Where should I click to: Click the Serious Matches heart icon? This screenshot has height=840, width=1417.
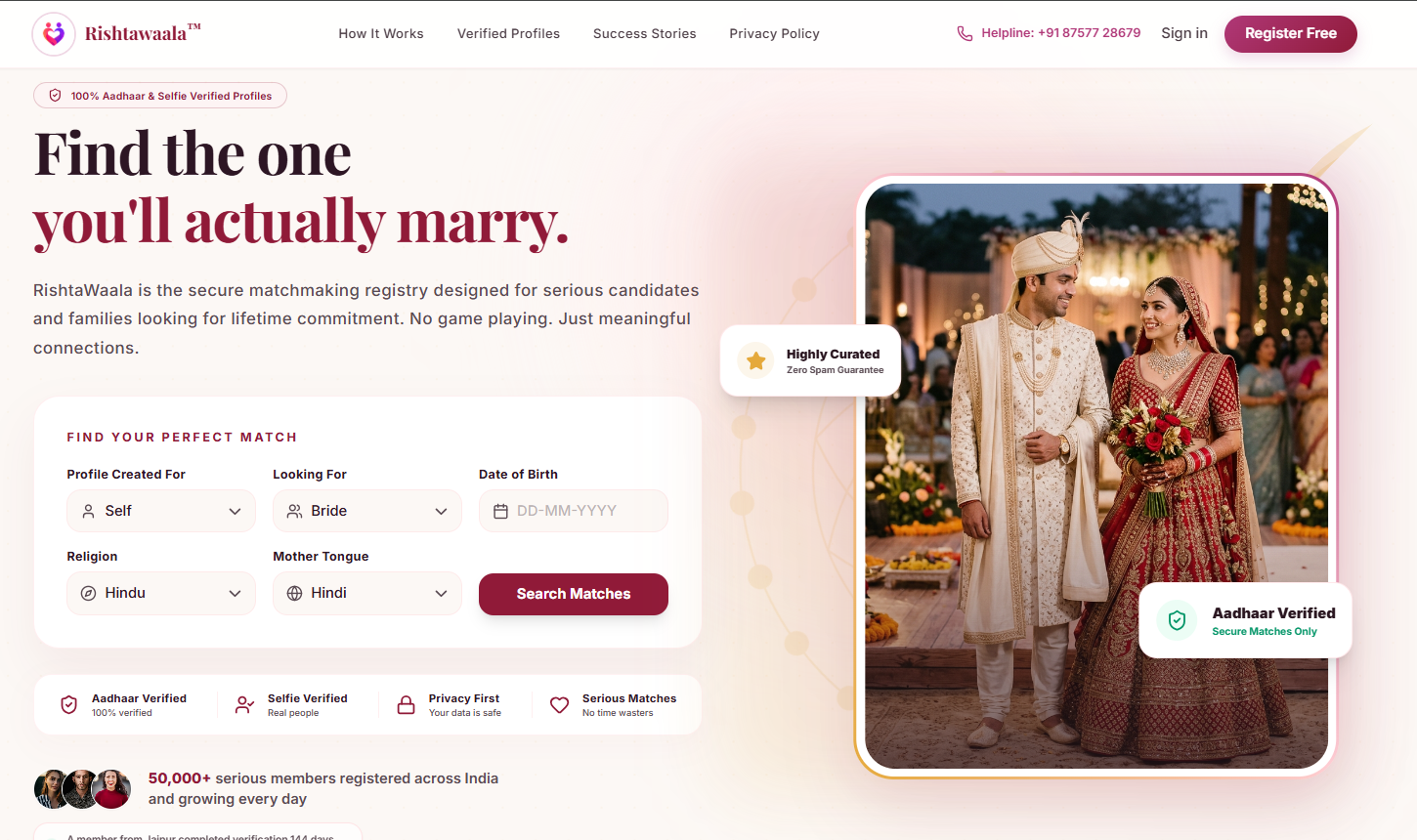(559, 705)
